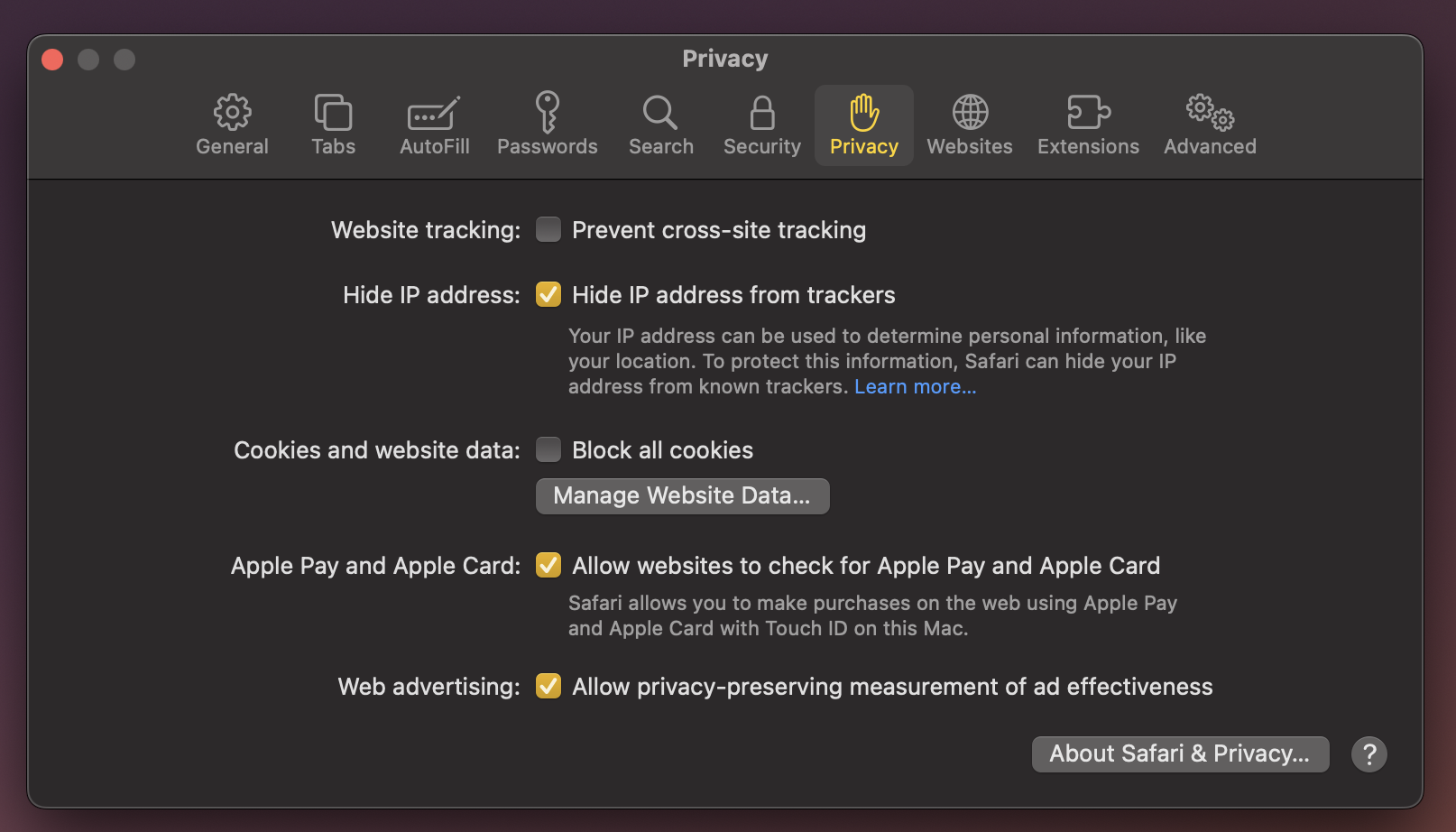Open About Safari & Privacy
This screenshot has width=1456, height=832.
1180,754
